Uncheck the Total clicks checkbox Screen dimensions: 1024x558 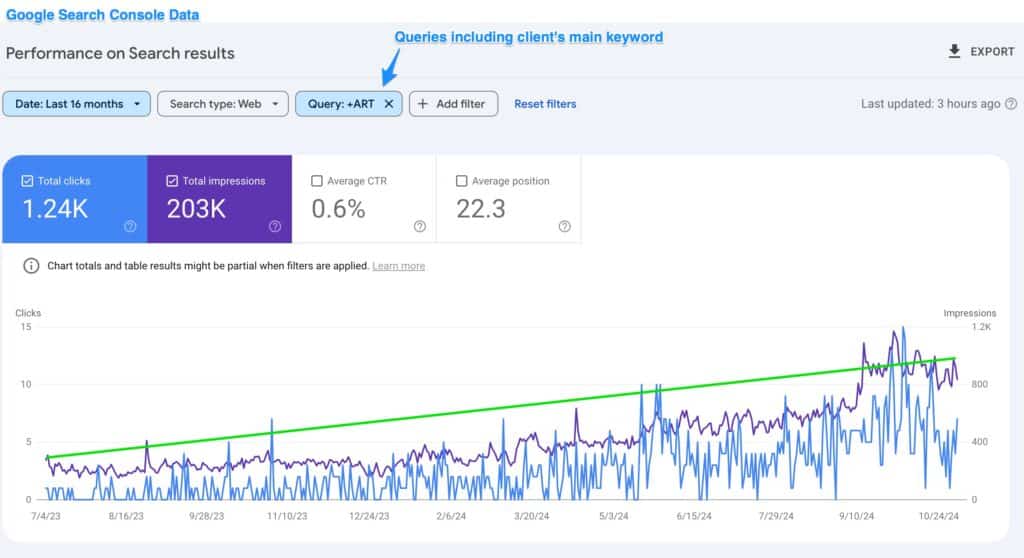tap(27, 181)
